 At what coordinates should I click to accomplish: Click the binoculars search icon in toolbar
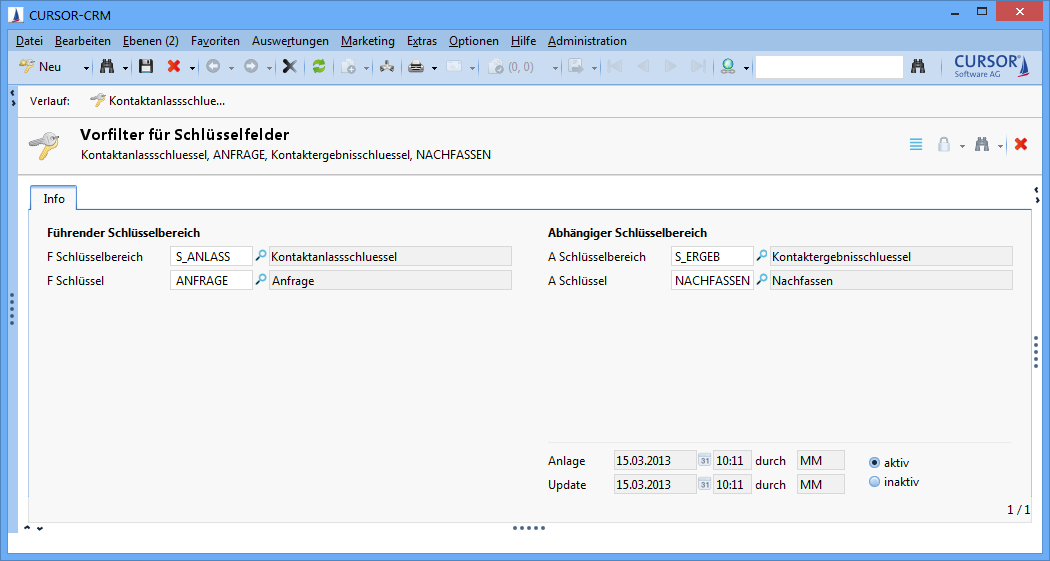click(x=107, y=67)
